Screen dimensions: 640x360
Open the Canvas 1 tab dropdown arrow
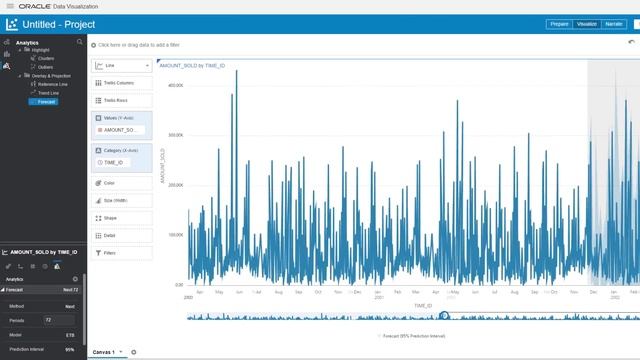pyautogui.click(x=121, y=352)
